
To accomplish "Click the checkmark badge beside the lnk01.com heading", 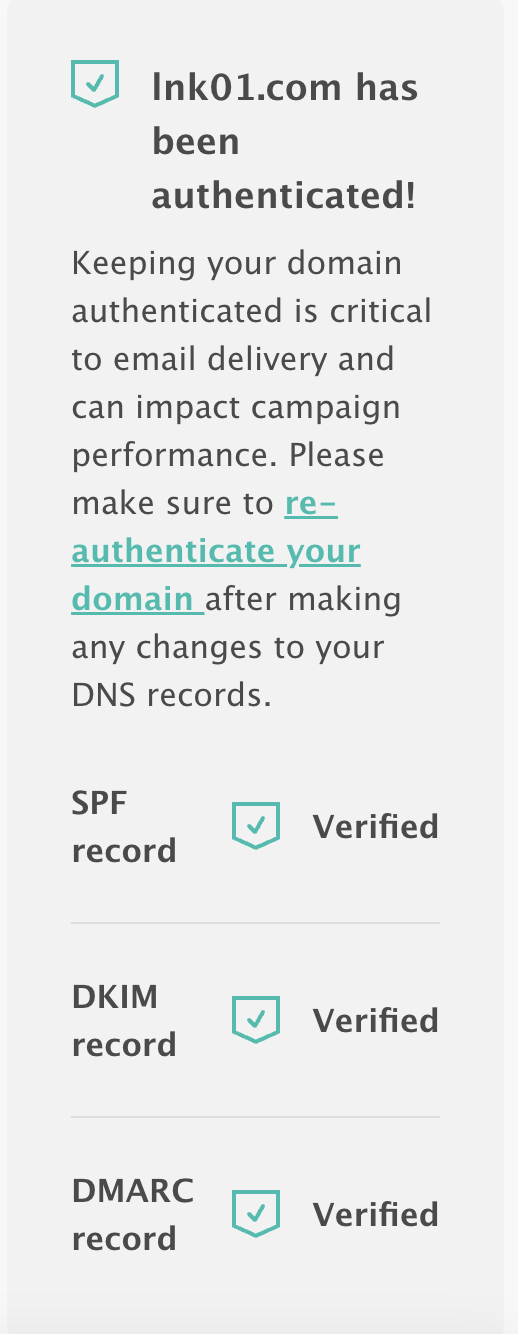I will (x=95, y=83).
